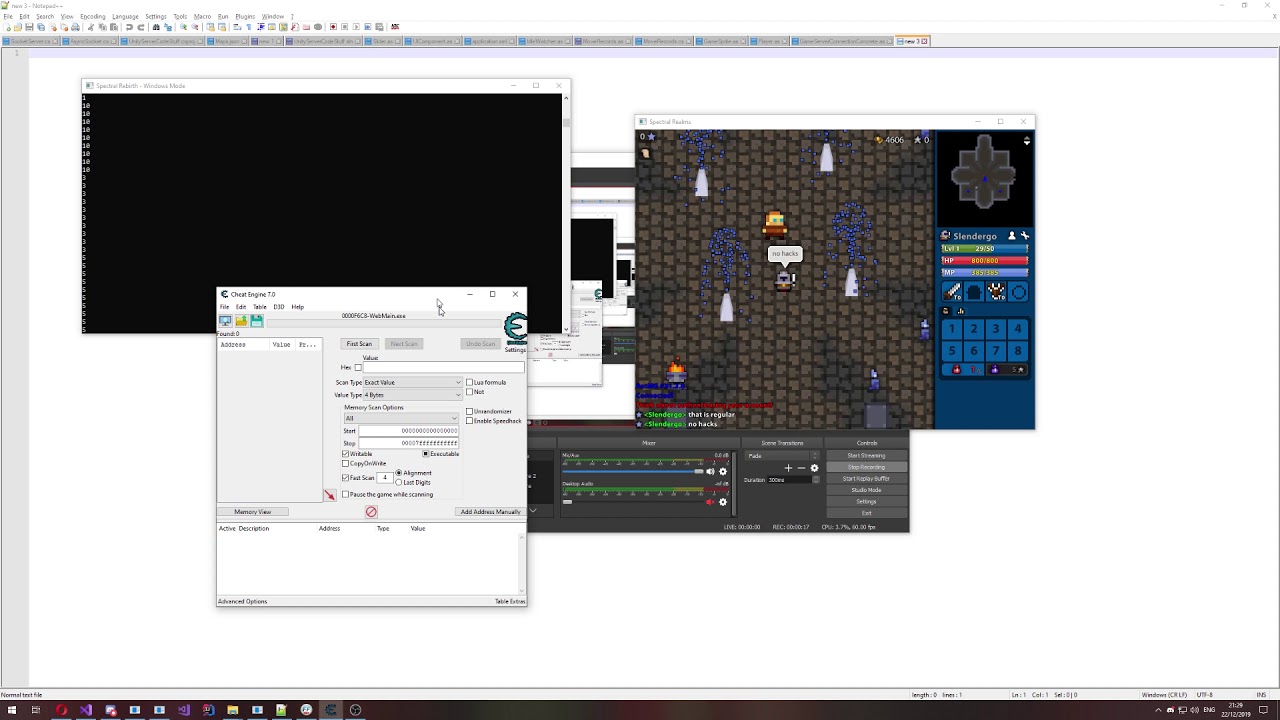Image resolution: width=1280 pixels, height=720 pixels.
Task: Click the red no-entry clear list icon
Action: [x=371, y=511]
